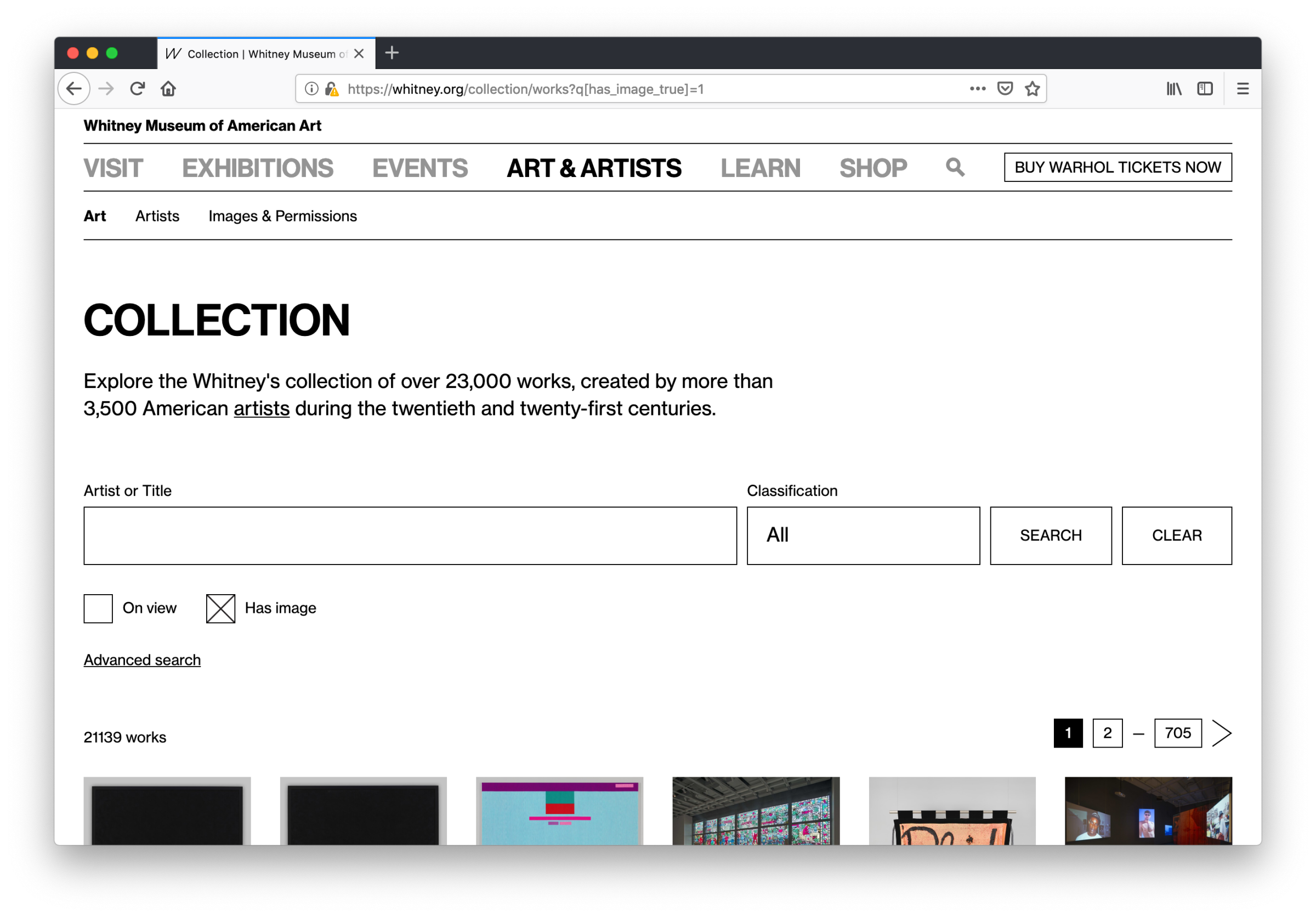Select current results page 1
1316x917 pixels.
tap(1068, 733)
